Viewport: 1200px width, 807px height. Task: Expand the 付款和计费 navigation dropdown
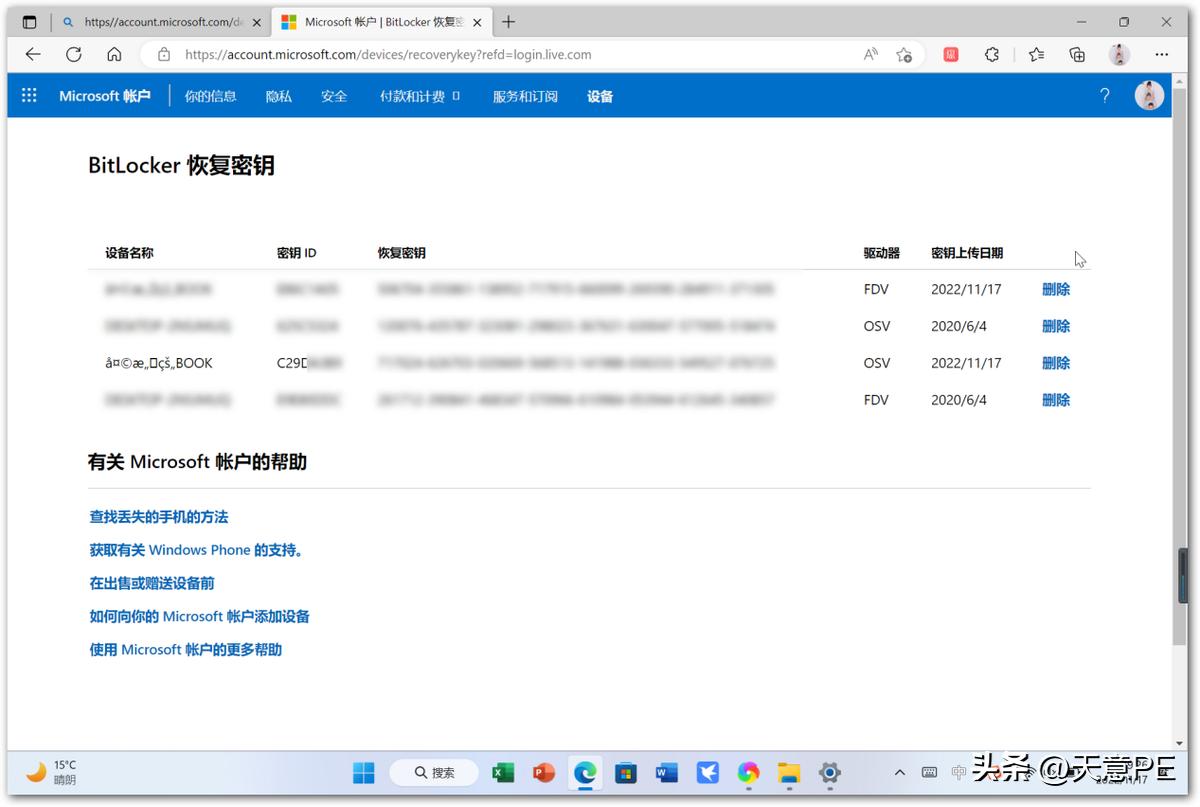(x=413, y=95)
